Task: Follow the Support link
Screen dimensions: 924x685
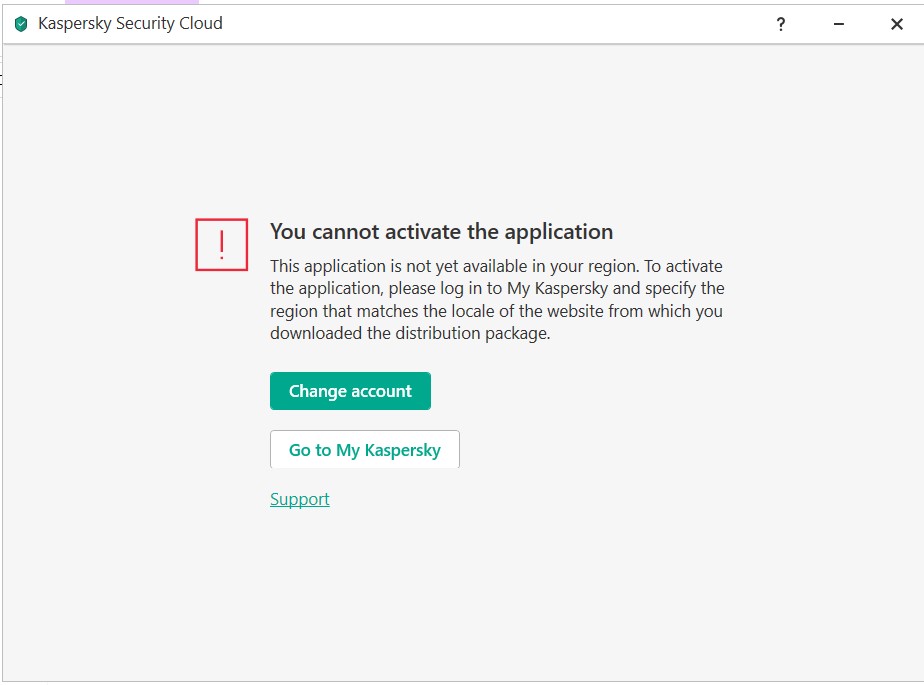Action: click(x=299, y=499)
